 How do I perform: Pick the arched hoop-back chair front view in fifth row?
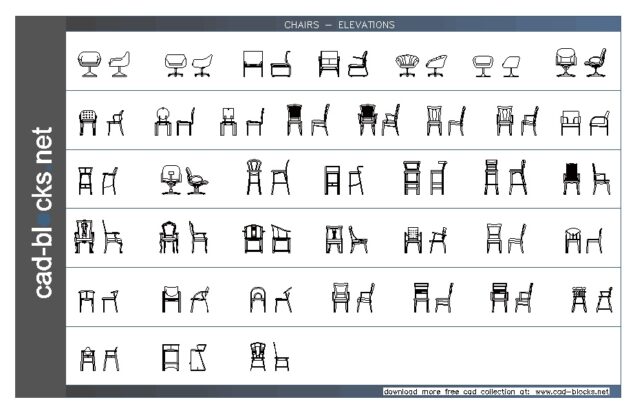coord(258,299)
